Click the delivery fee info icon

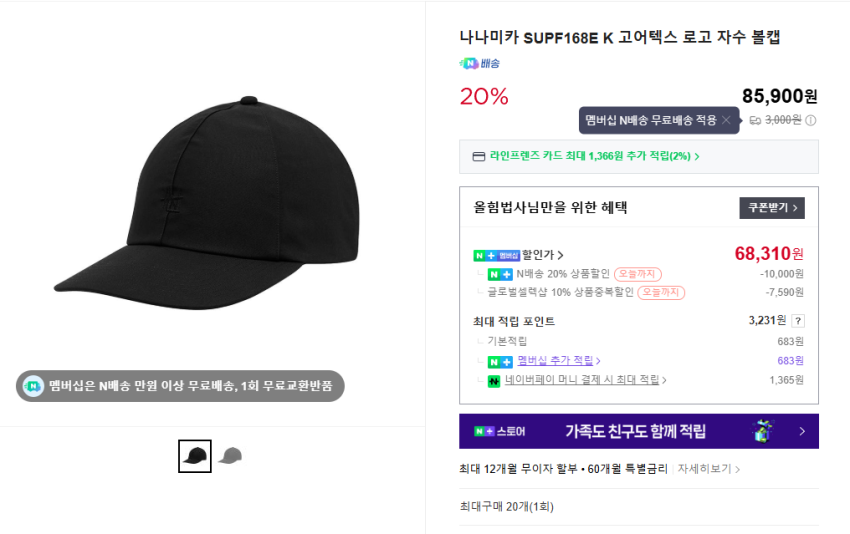[811, 120]
